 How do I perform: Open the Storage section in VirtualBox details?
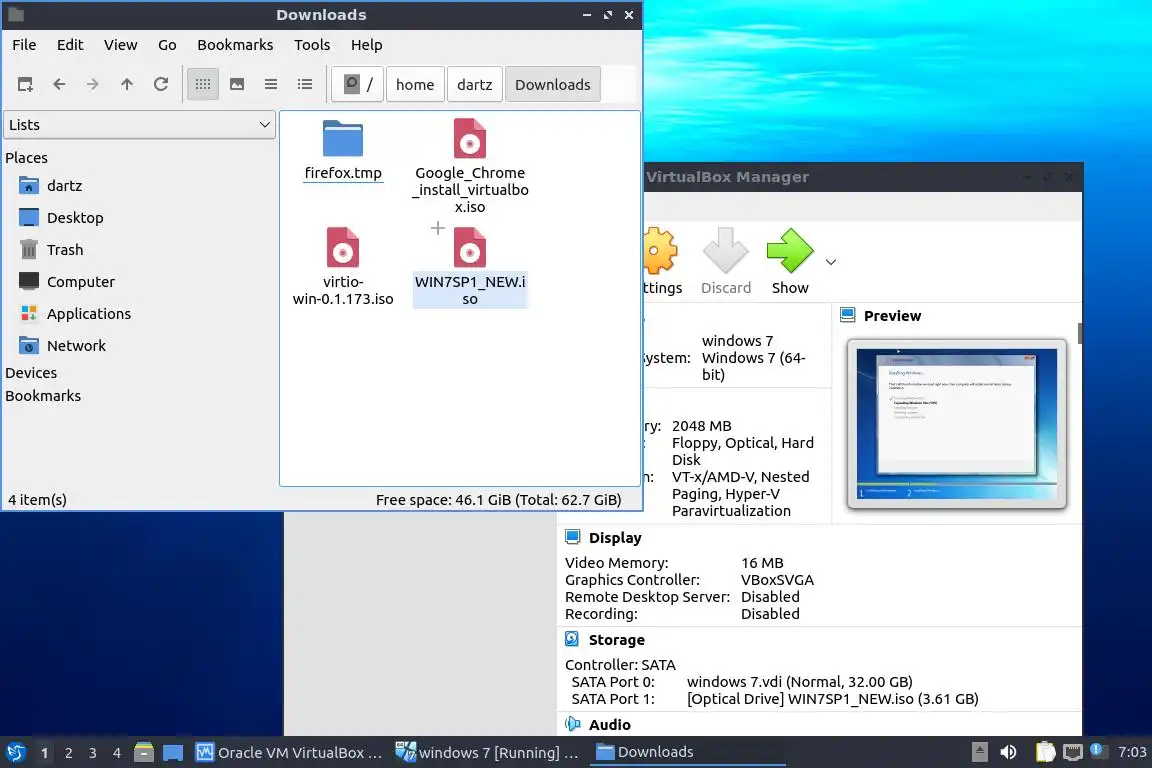pos(616,640)
